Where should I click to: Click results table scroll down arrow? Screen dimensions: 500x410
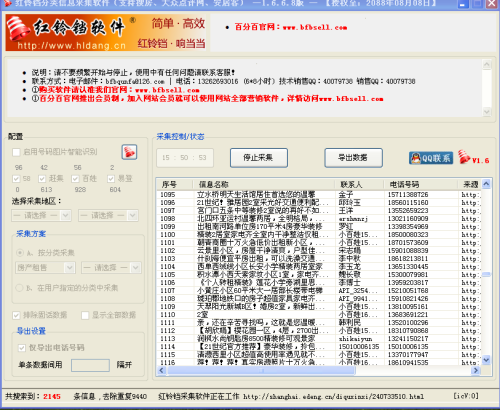click(486, 360)
